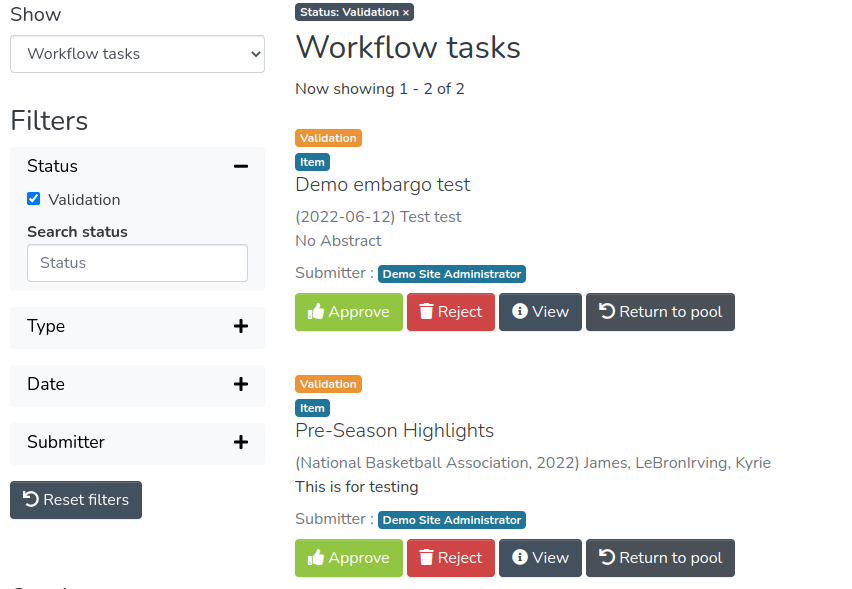Click the Reset filters button

click(76, 500)
